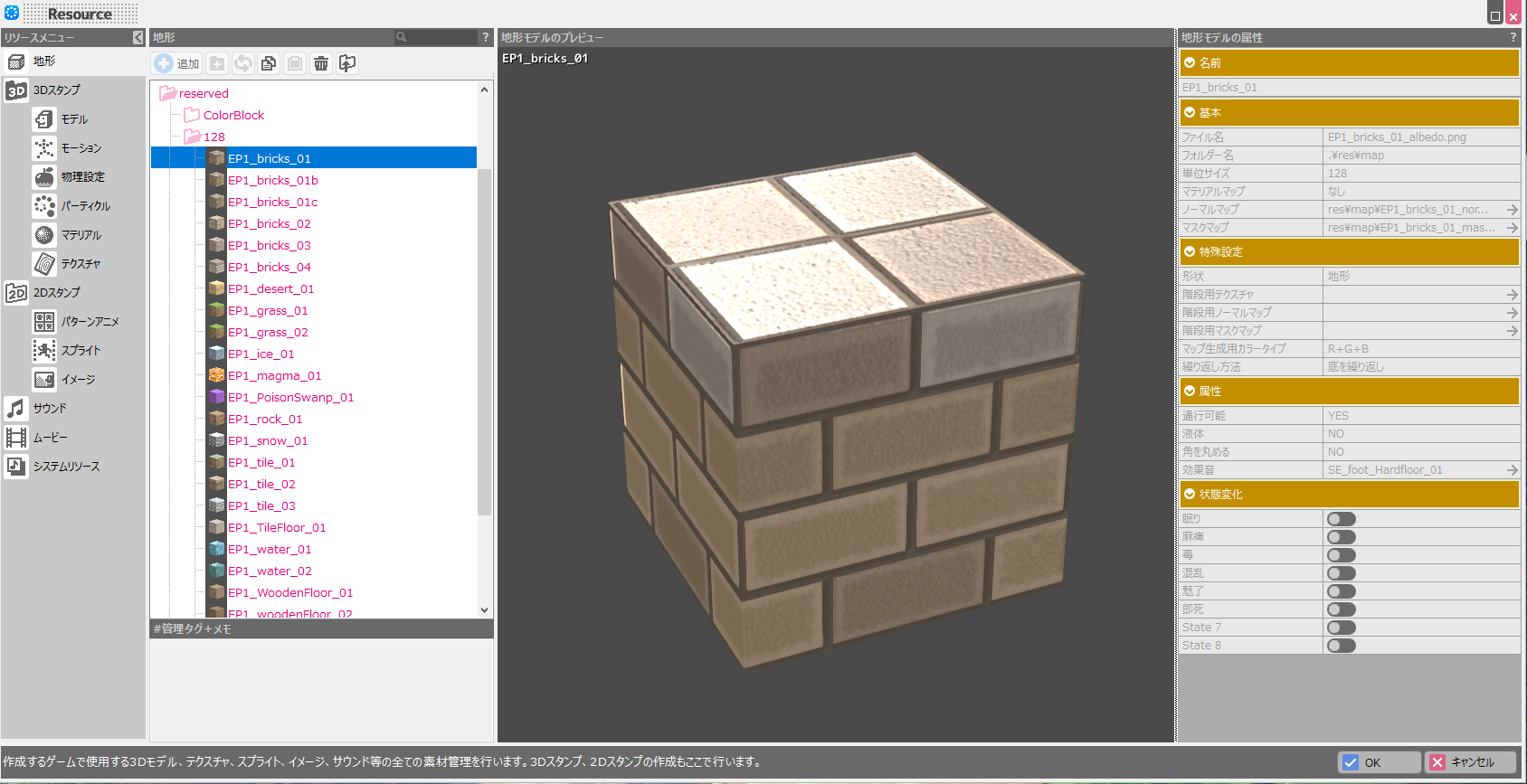
Task: Select the テクスチャ (Texture) category
Action: point(80,264)
